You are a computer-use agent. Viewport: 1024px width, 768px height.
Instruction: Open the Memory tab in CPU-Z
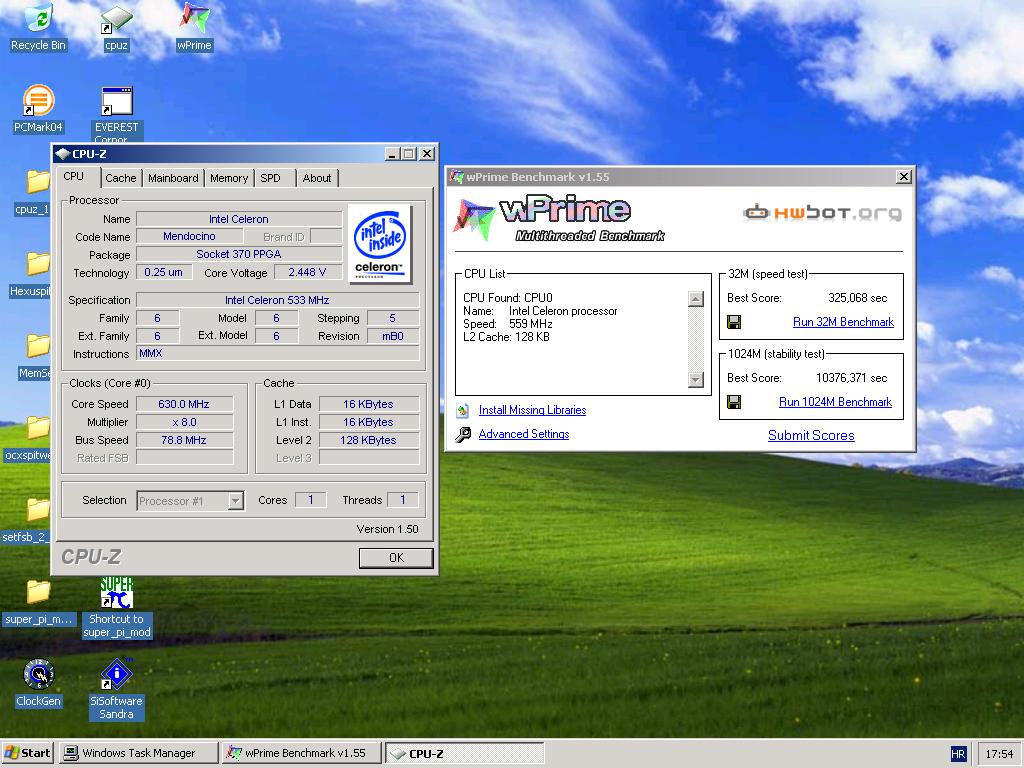pyautogui.click(x=229, y=178)
